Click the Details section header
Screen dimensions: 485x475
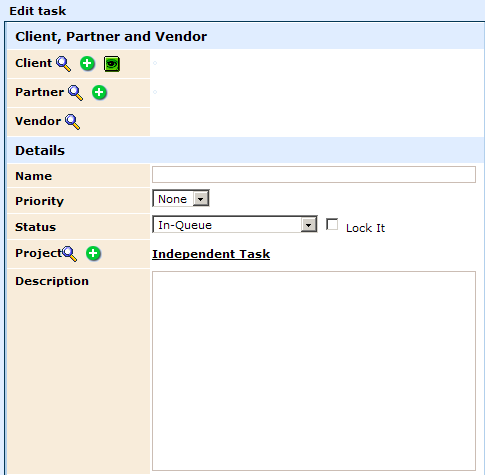pos(40,151)
